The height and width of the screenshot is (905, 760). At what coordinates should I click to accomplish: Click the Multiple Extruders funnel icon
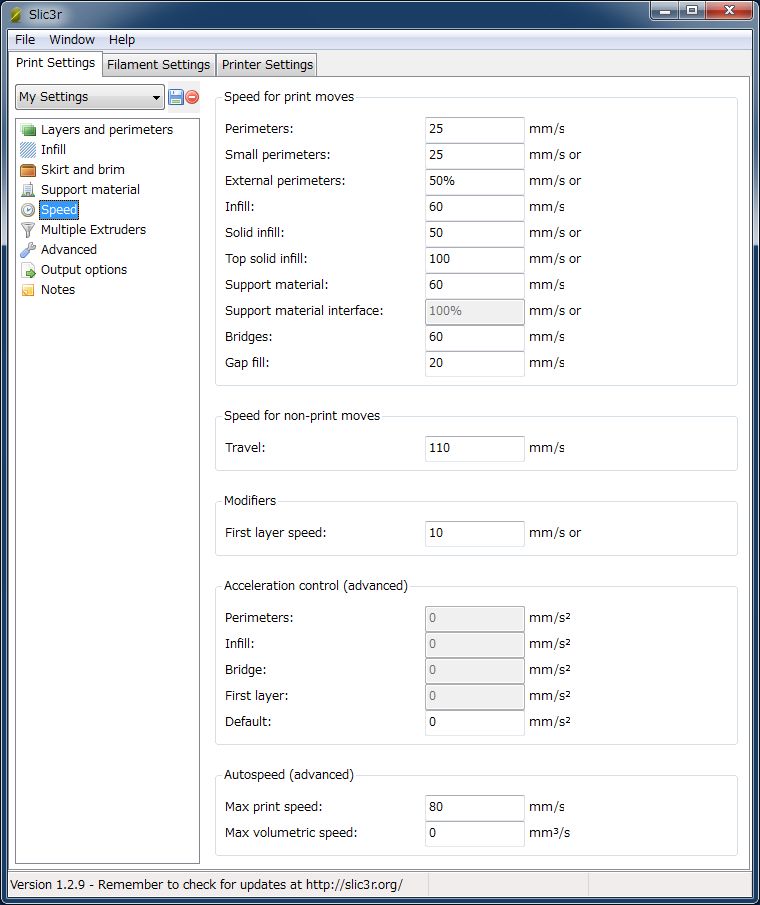28,230
